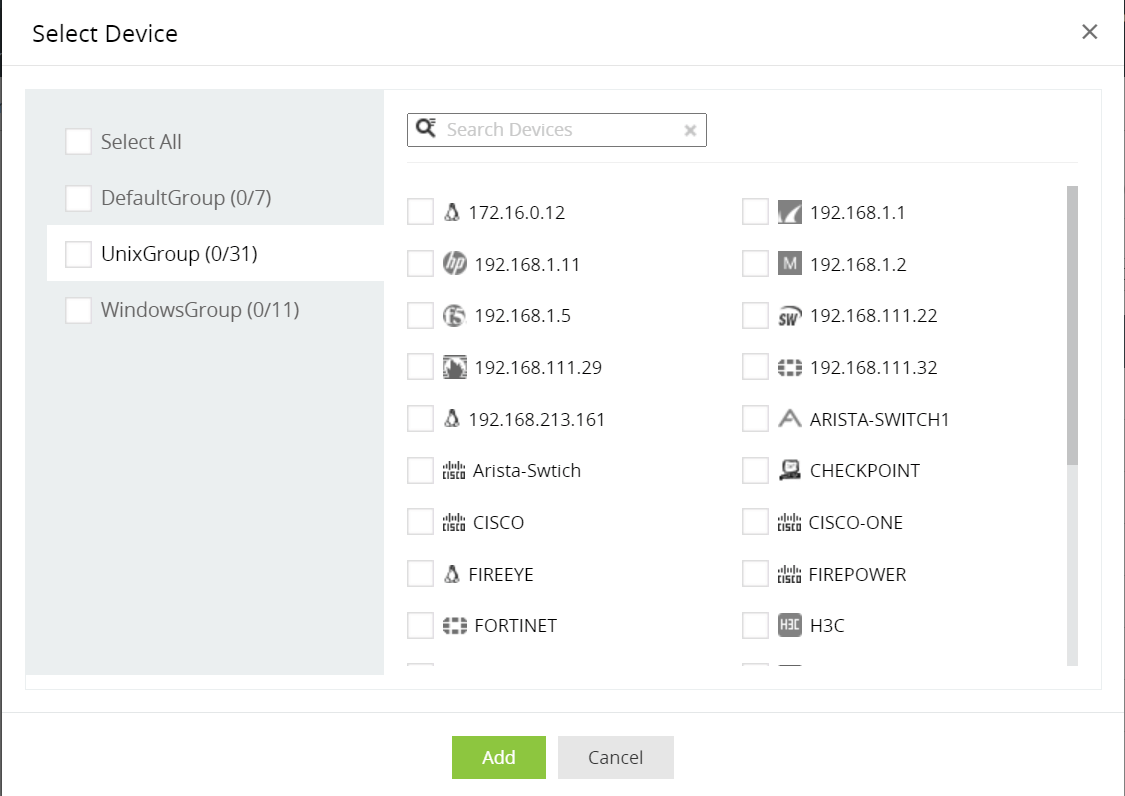Click the H3C logo icon
Viewport: 1125px width, 796px height.
coord(790,626)
